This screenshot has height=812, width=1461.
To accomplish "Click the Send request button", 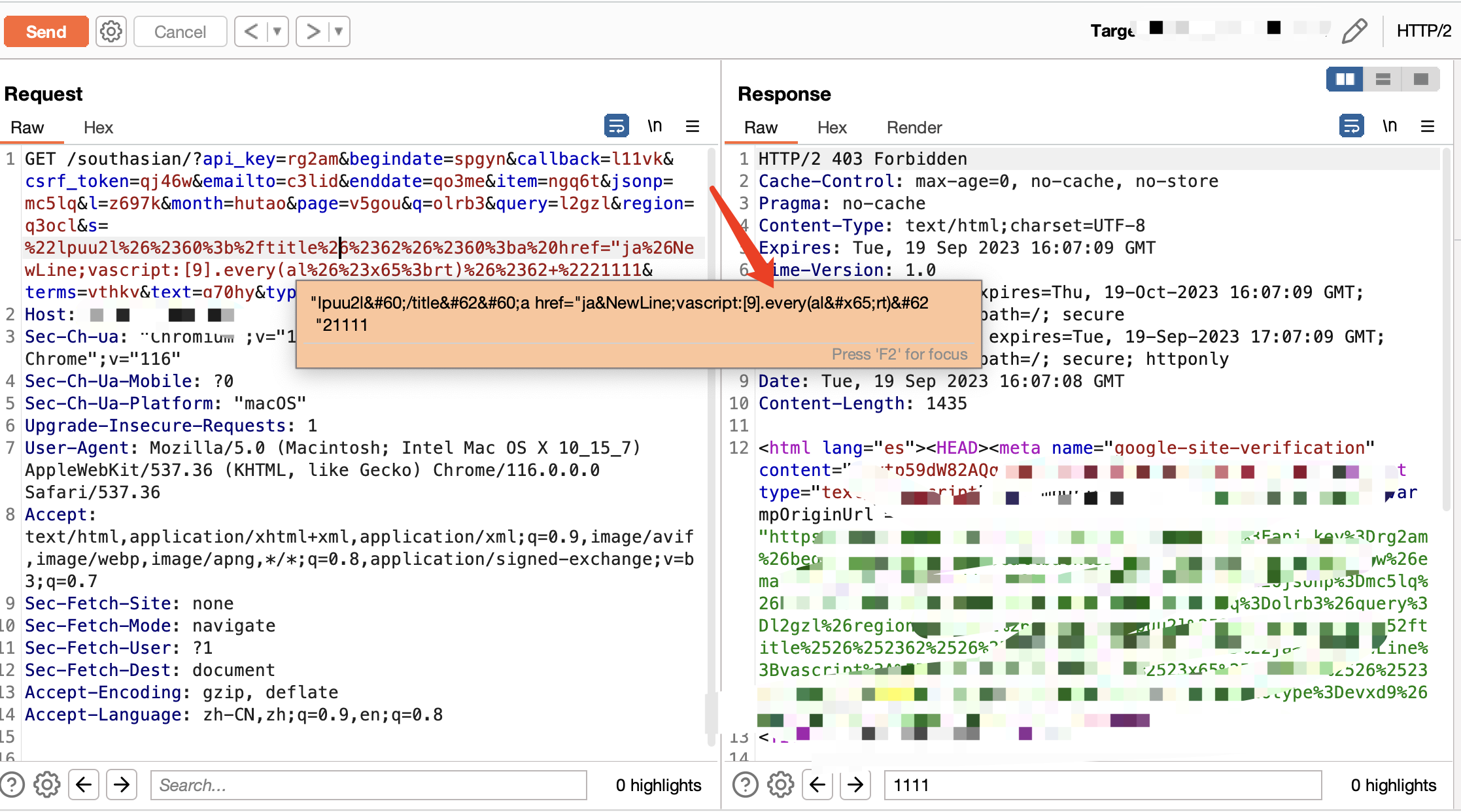I will point(46,31).
